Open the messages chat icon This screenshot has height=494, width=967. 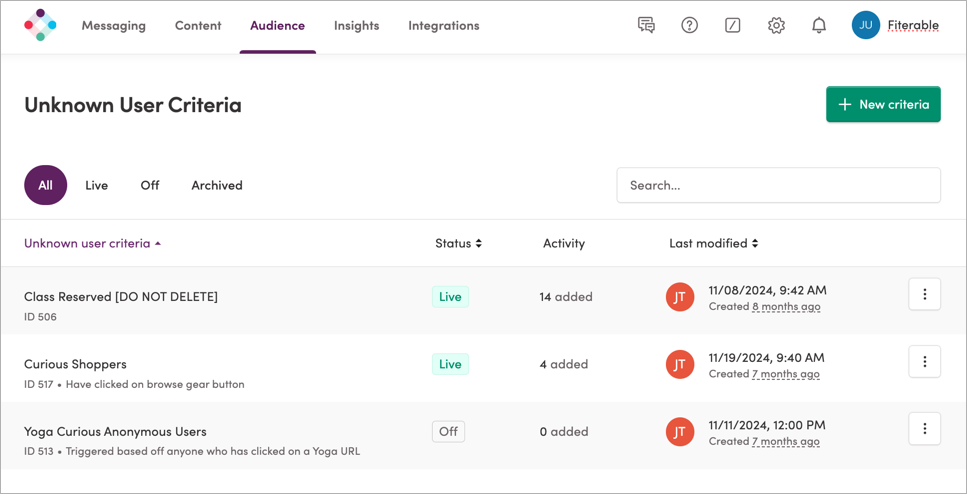(646, 25)
